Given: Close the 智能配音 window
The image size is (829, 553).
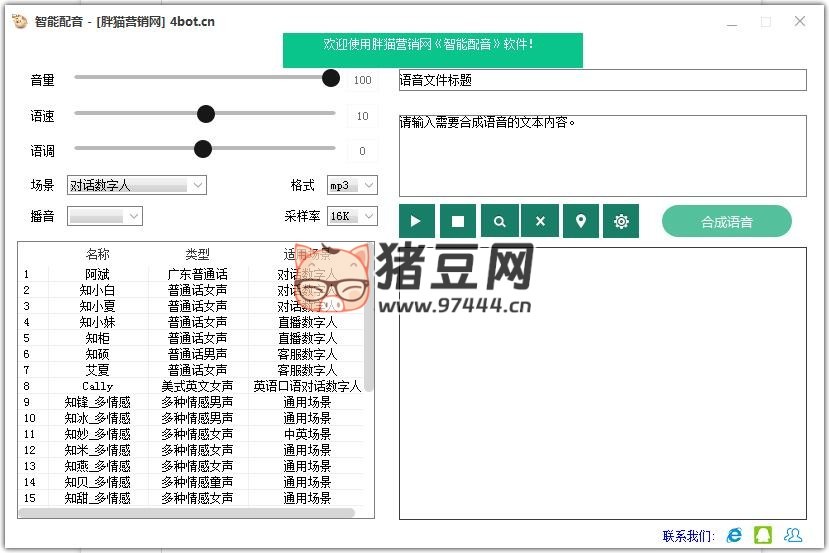Looking at the screenshot, I should point(800,21).
